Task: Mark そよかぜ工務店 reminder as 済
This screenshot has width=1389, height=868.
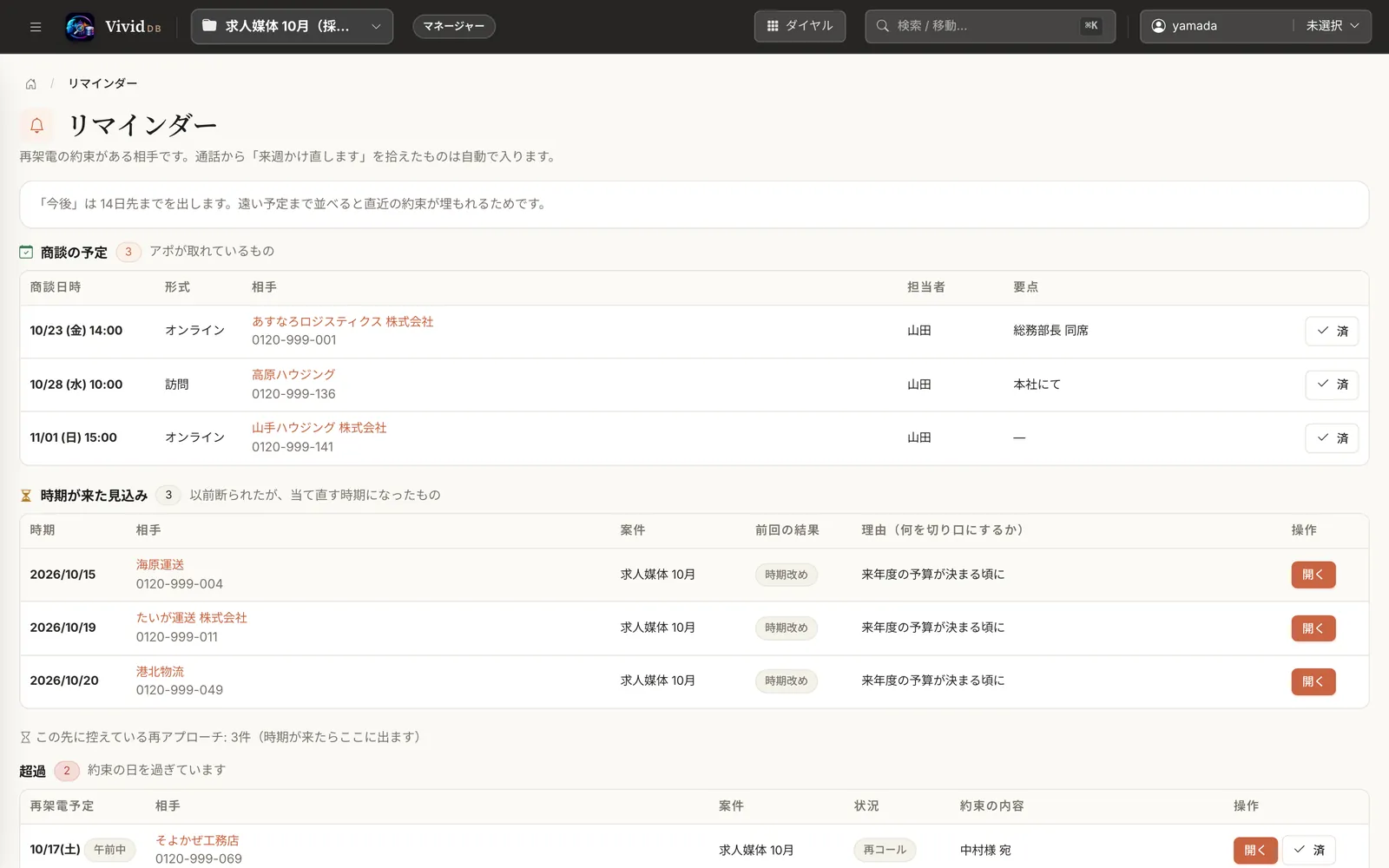Action: click(x=1309, y=850)
